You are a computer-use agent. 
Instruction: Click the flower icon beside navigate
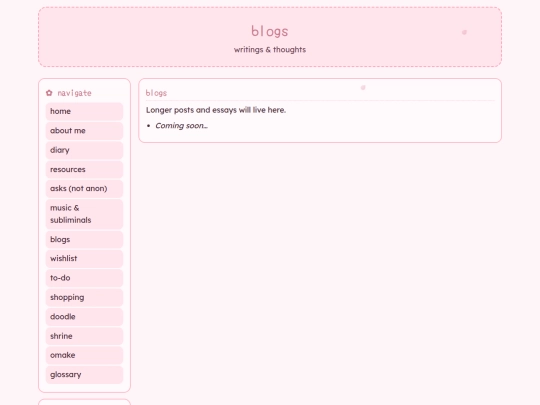[49, 93]
